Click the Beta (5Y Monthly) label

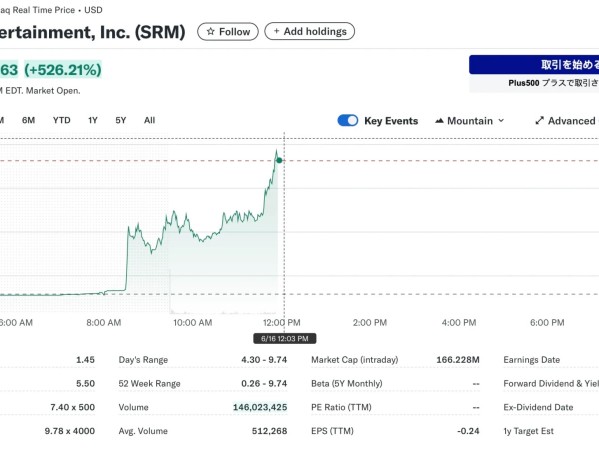coord(346,384)
